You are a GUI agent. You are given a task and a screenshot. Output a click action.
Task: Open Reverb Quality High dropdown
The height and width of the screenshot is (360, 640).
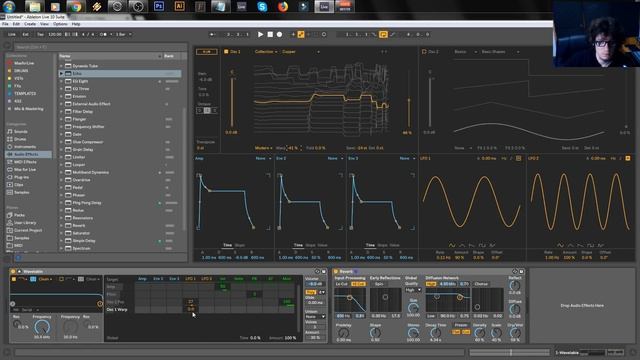tap(413, 290)
